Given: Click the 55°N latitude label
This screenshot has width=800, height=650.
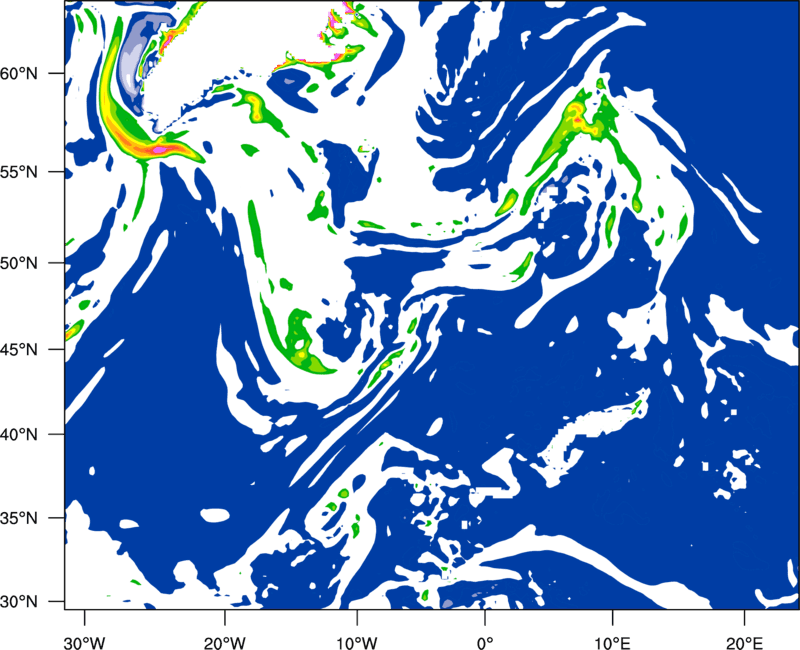Looking at the screenshot, I should click(19, 172).
